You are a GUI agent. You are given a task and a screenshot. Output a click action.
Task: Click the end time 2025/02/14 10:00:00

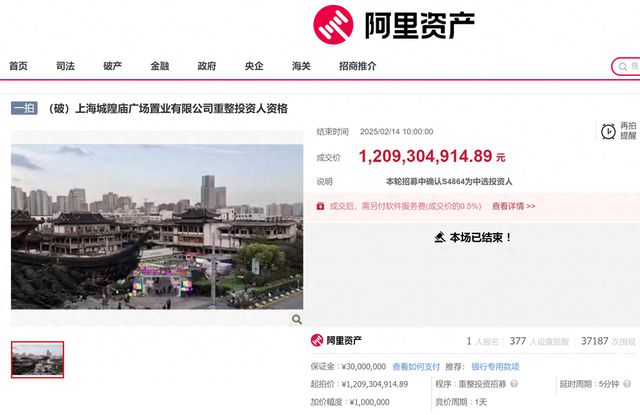click(x=396, y=132)
